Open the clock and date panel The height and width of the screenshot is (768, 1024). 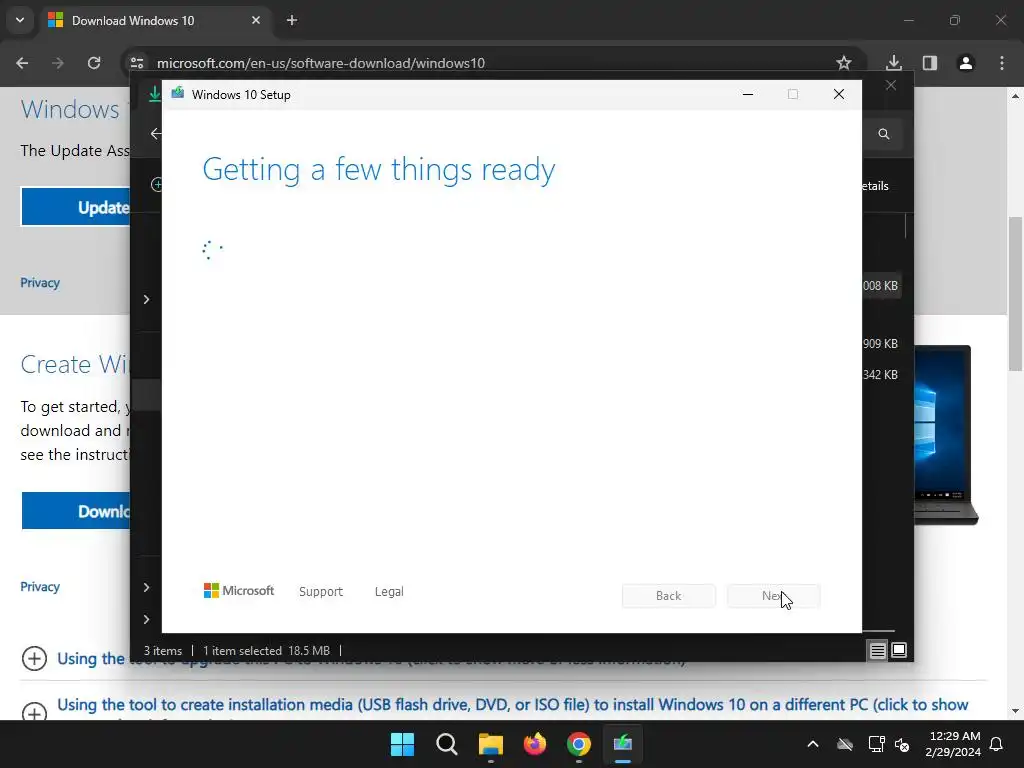tap(953, 744)
